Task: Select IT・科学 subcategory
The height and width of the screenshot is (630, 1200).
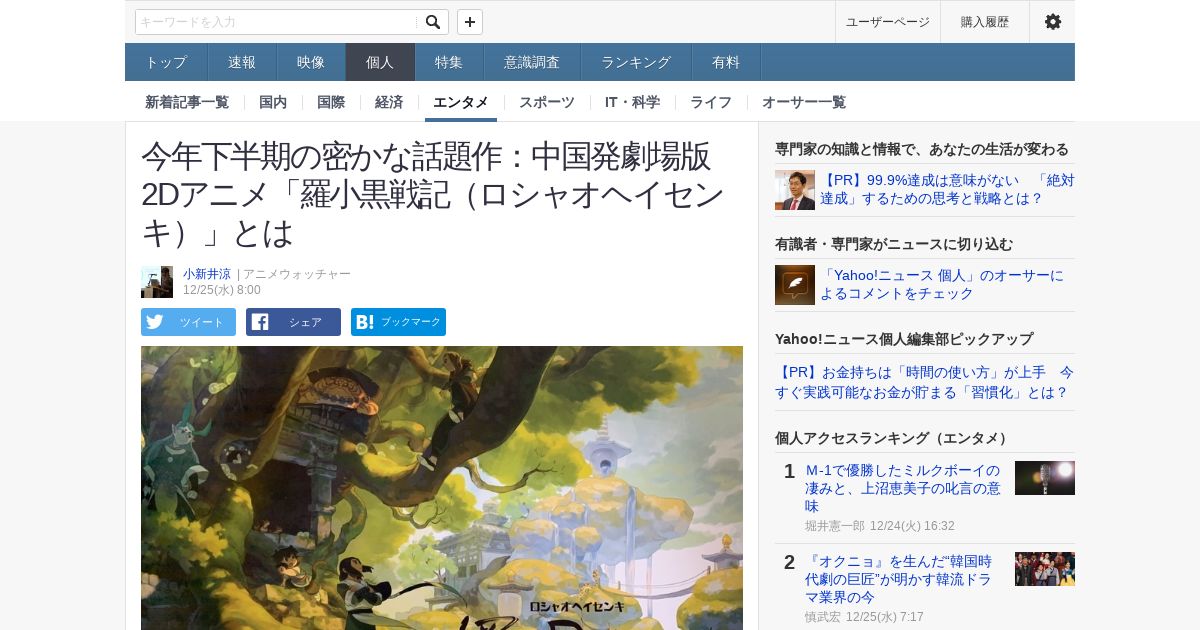Action: (x=632, y=102)
